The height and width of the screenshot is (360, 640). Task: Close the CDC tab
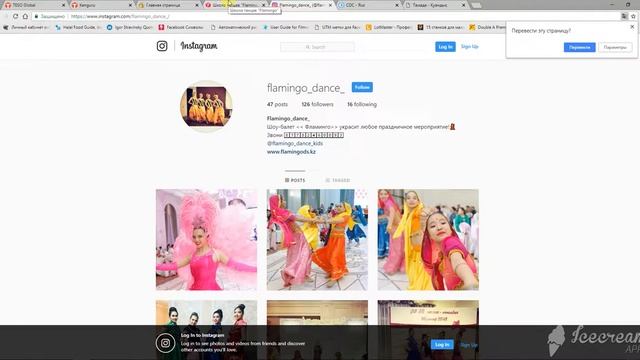[397, 5]
